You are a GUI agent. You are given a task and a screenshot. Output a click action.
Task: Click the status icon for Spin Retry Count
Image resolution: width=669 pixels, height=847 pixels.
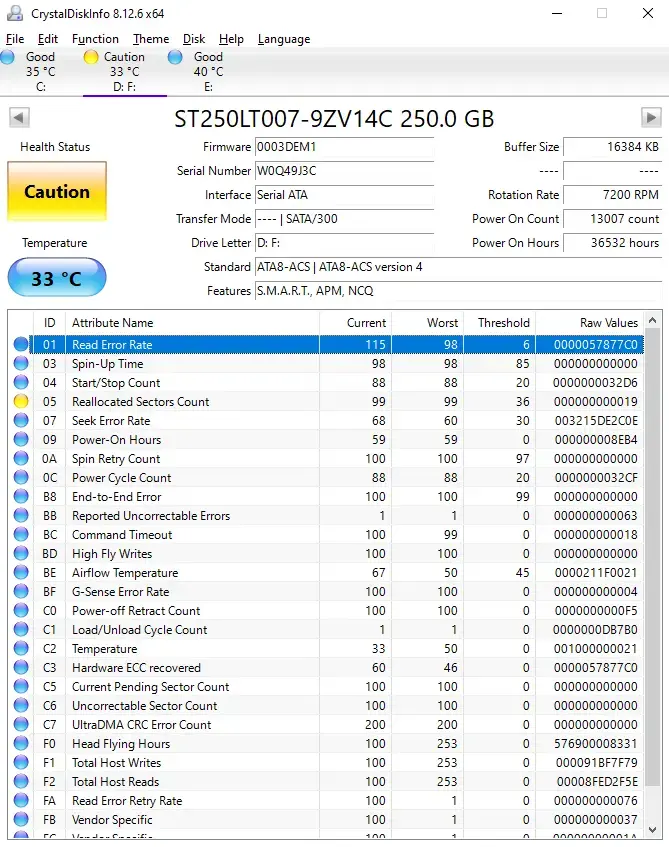(21, 458)
